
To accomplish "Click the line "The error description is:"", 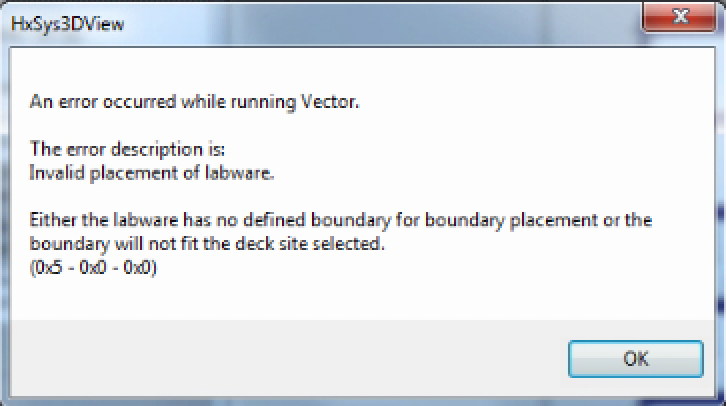I will coord(129,150).
